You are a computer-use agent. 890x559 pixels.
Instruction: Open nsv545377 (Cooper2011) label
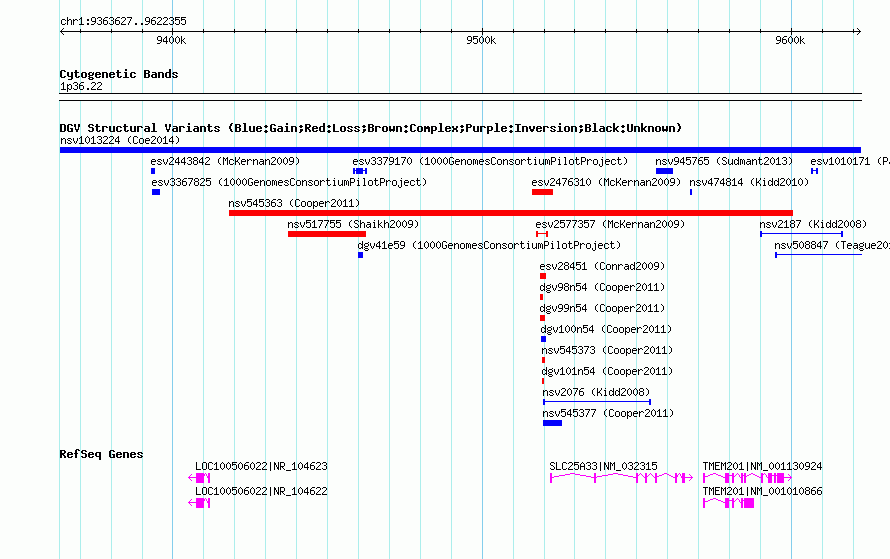click(608, 413)
